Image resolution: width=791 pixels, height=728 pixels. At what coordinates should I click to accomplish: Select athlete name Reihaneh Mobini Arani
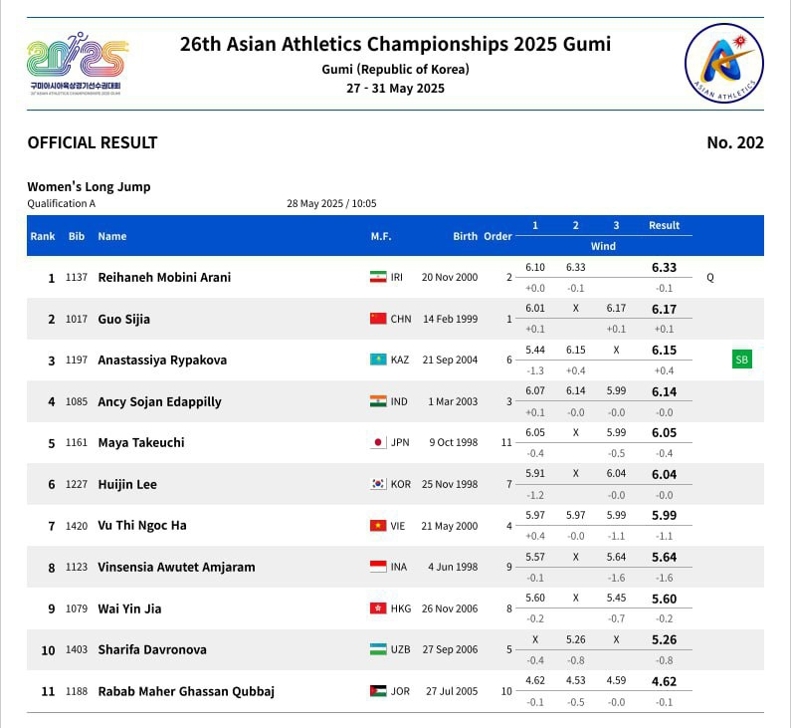pyautogui.click(x=164, y=277)
